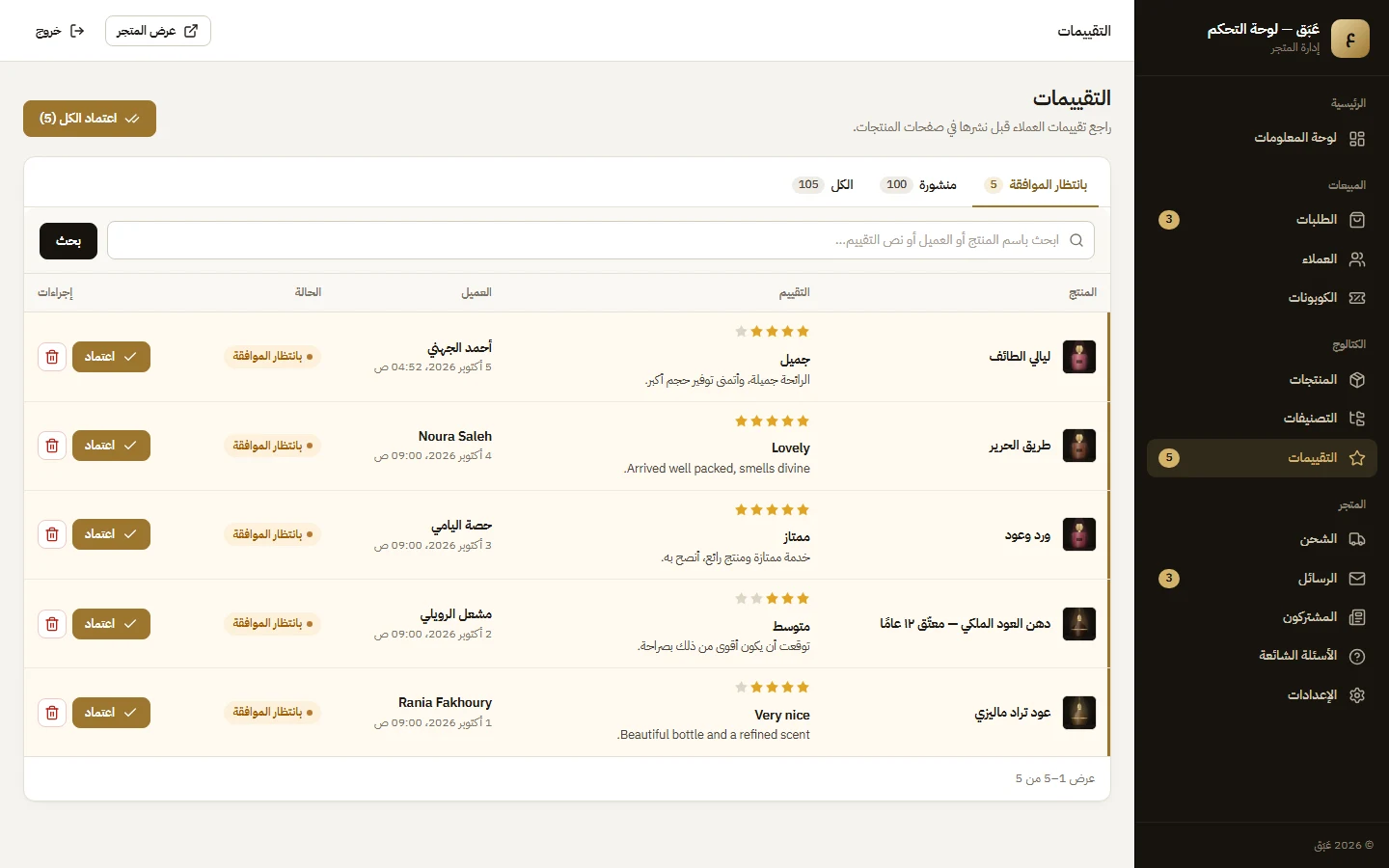Click the بحث search button

pyautogui.click(x=68, y=241)
